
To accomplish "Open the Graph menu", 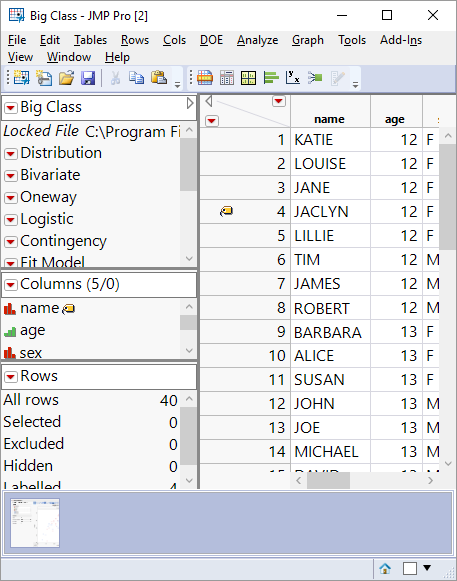I will tap(308, 40).
